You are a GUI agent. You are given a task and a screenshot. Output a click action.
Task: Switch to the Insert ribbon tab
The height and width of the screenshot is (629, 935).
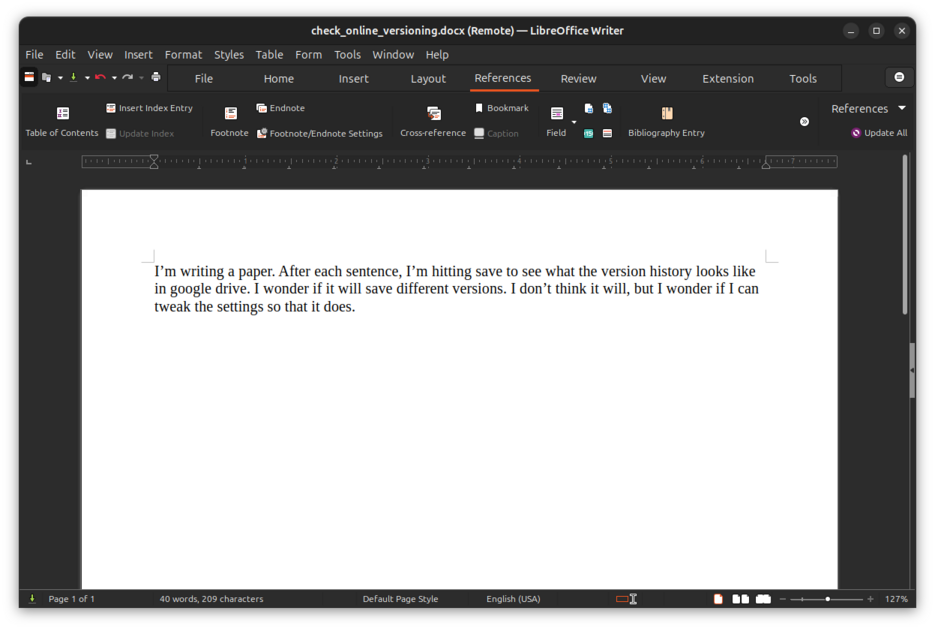click(x=354, y=79)
